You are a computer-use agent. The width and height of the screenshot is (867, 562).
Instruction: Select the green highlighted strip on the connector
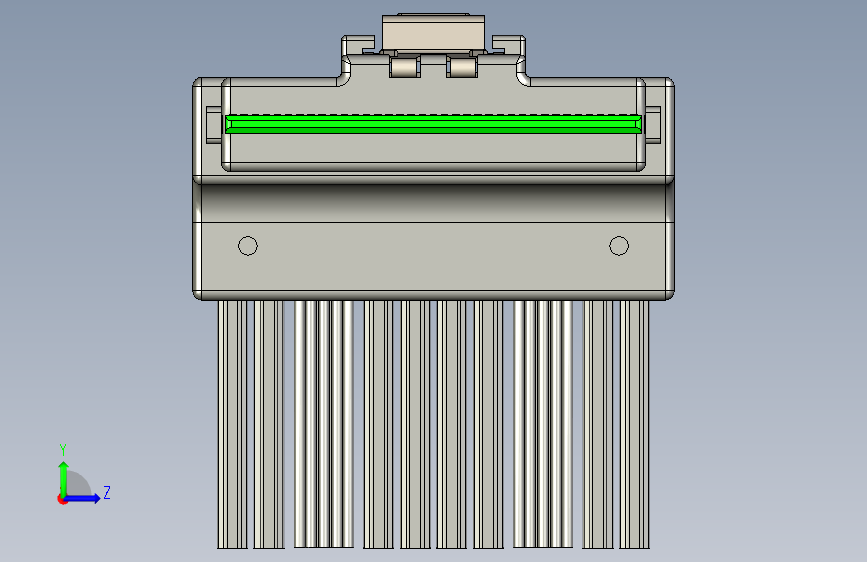point(434,124)
